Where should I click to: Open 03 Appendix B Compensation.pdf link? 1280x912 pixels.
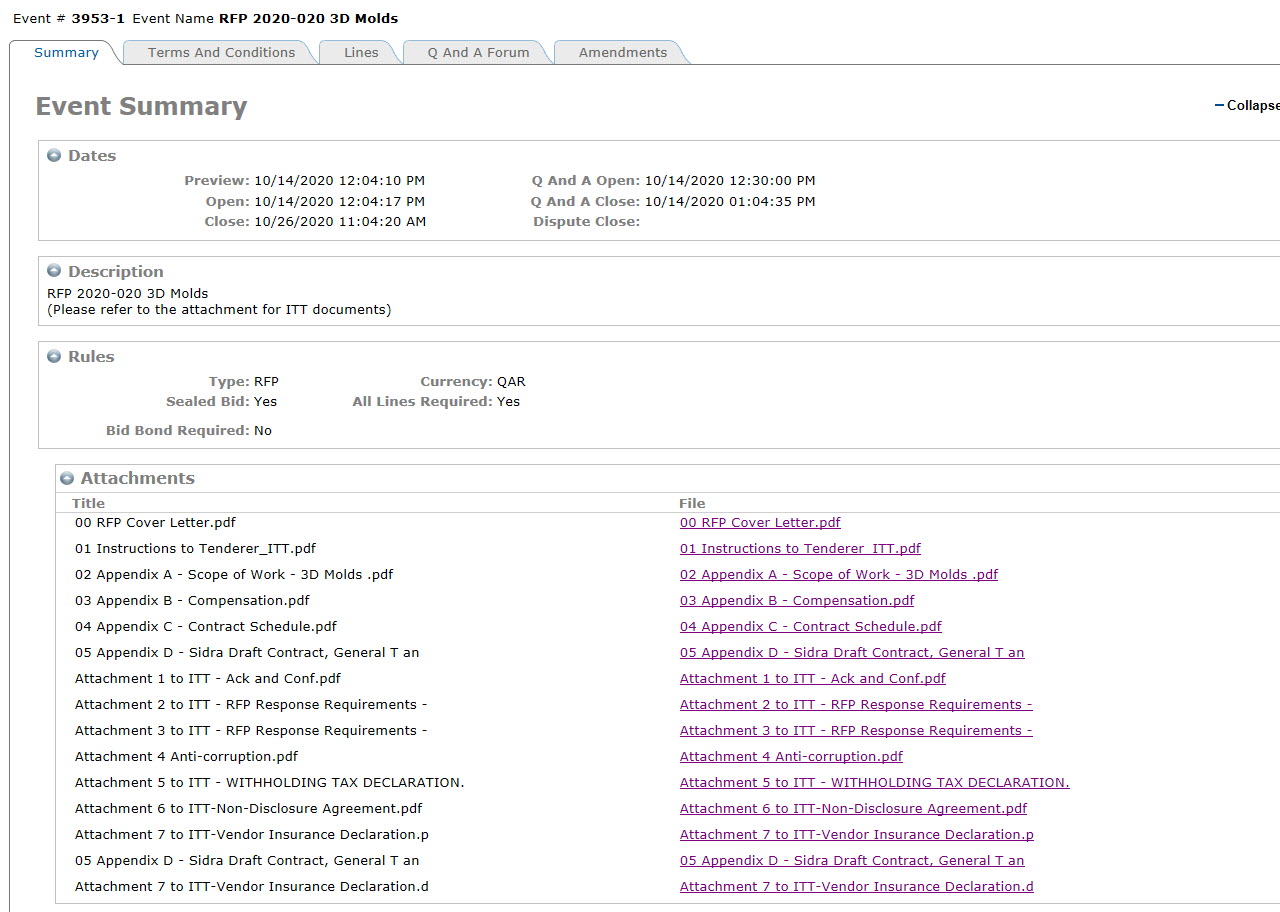797,600
